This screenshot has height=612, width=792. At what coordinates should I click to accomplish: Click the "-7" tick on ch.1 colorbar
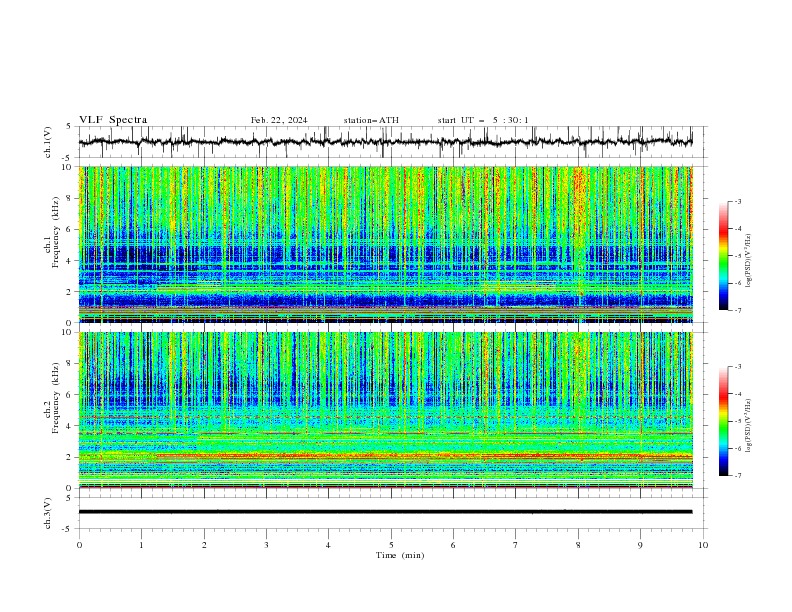pyautogui.click(x=737, y=310)
